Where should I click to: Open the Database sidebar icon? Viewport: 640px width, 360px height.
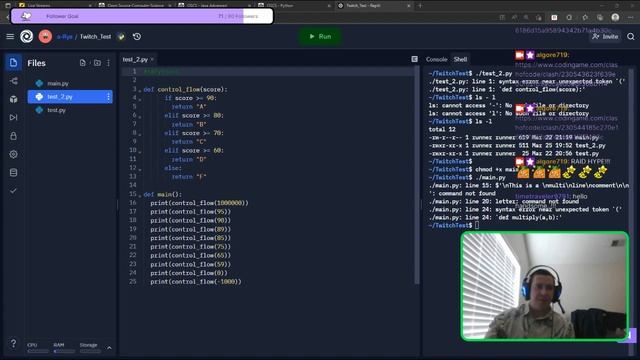[x=13, y=173]
